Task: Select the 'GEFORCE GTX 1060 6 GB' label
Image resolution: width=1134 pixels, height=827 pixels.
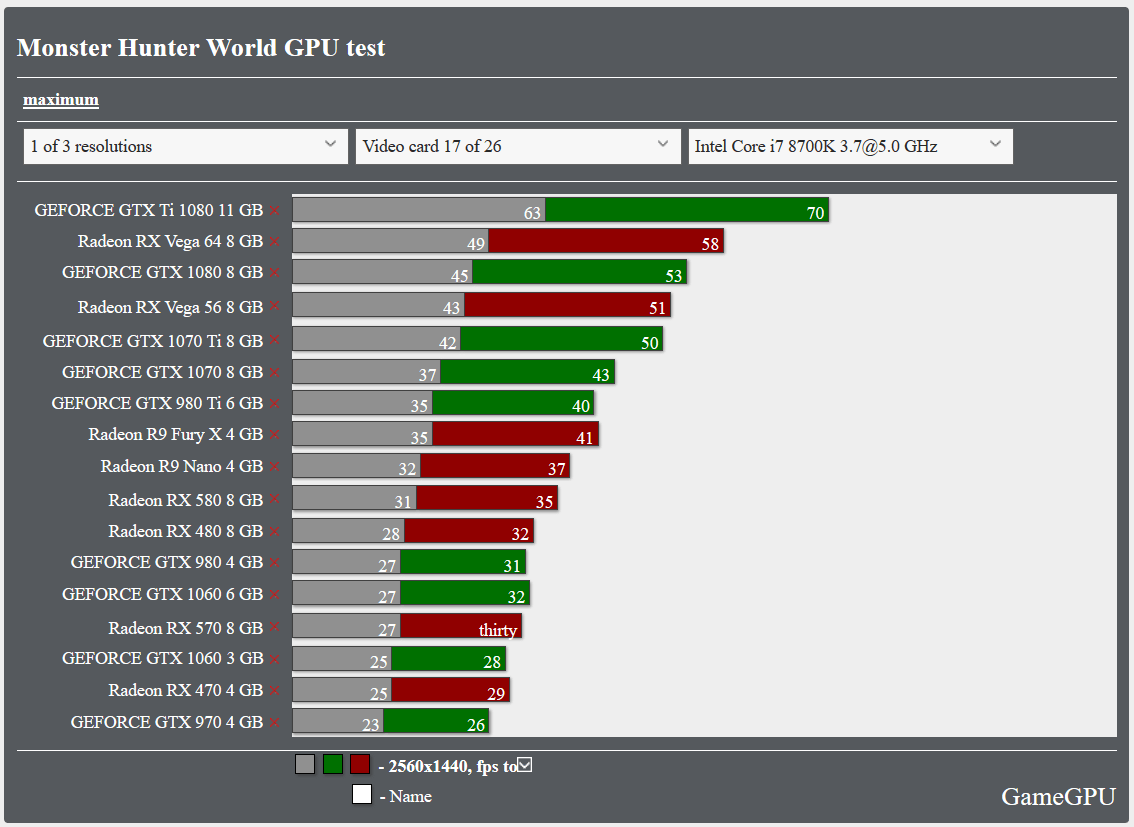Action: click(162, 594)
